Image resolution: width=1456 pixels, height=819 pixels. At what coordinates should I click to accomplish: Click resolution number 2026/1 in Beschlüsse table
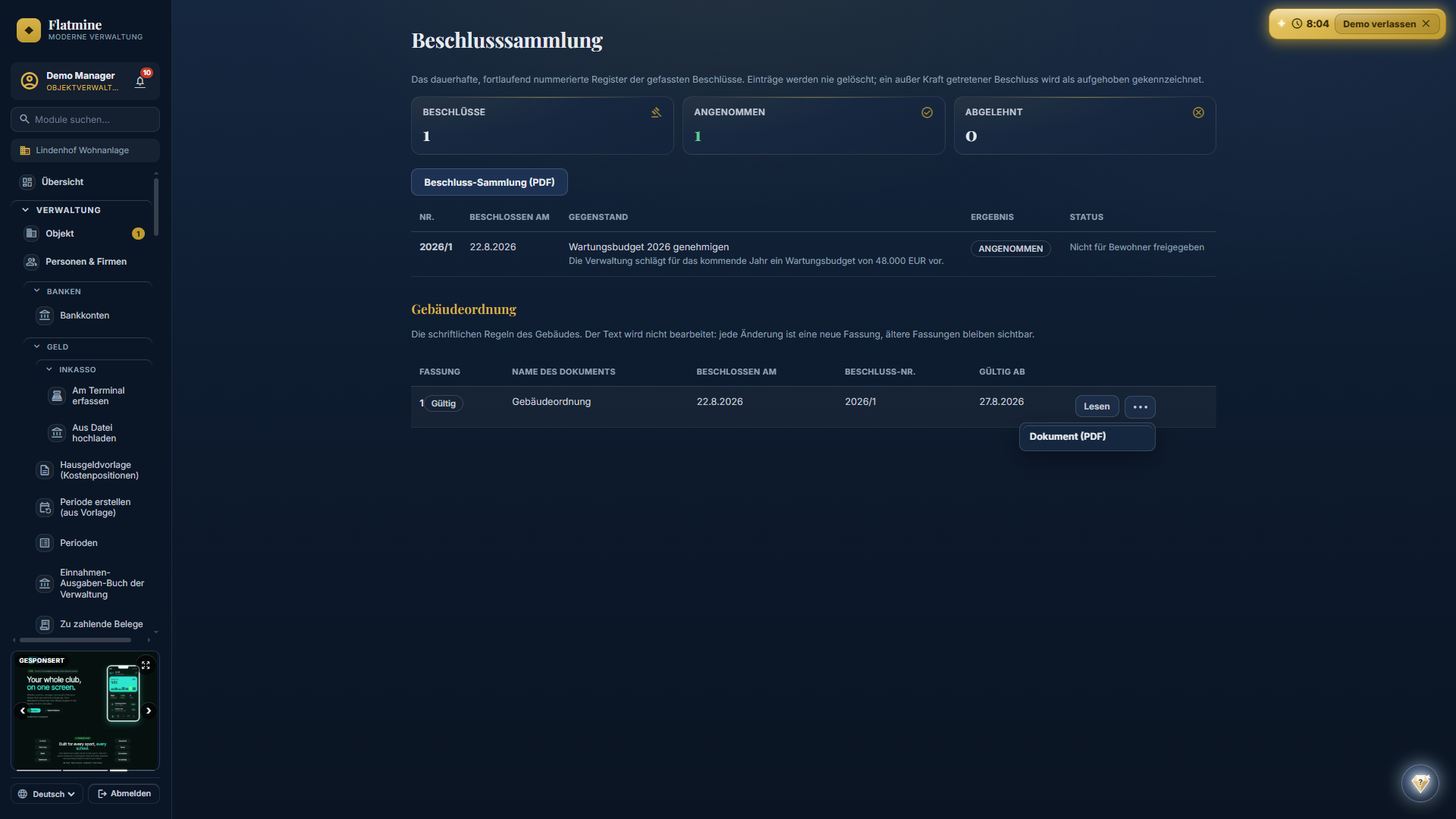436,247
